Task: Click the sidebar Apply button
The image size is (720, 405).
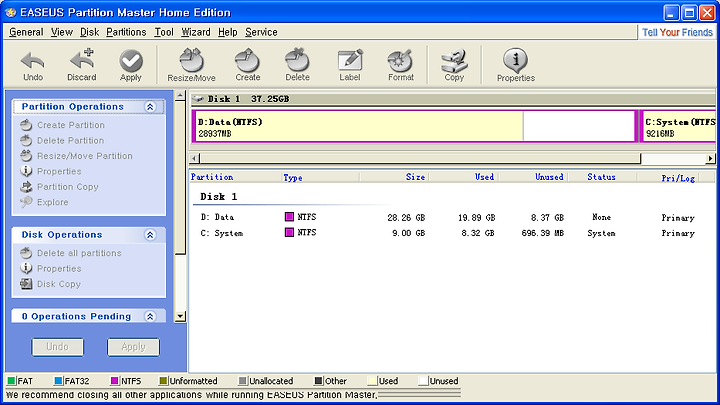Action: 133,347
